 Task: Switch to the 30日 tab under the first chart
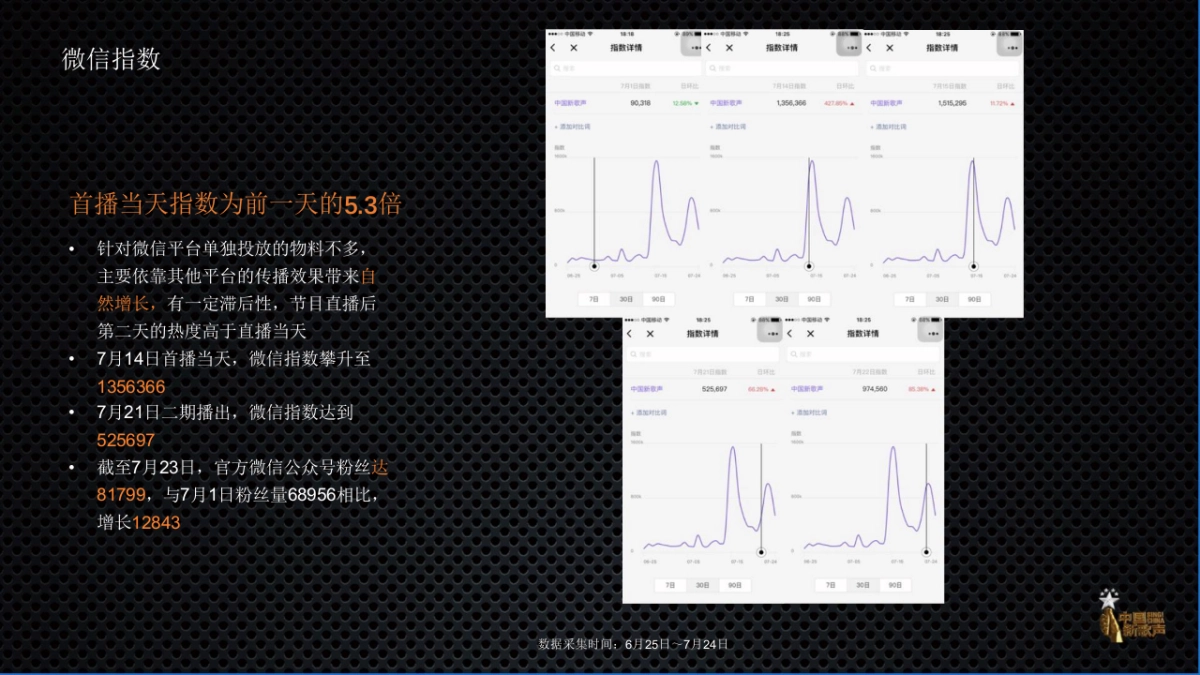click(624, 298)
